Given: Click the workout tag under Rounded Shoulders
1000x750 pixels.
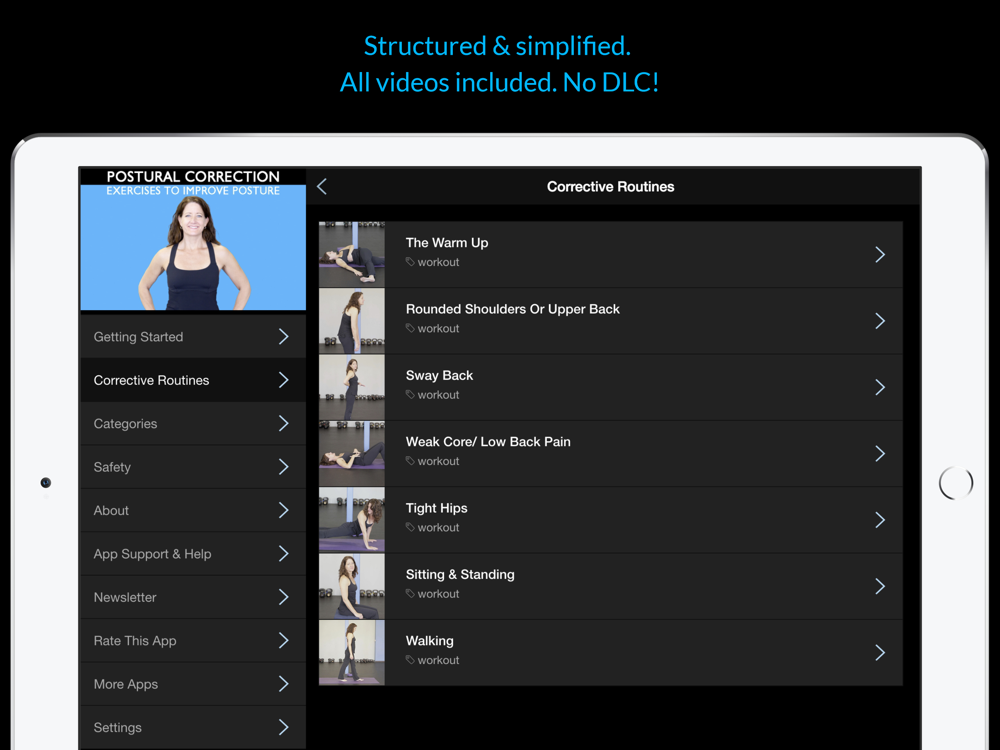Looking at the screenshot, I should (432, 328).
